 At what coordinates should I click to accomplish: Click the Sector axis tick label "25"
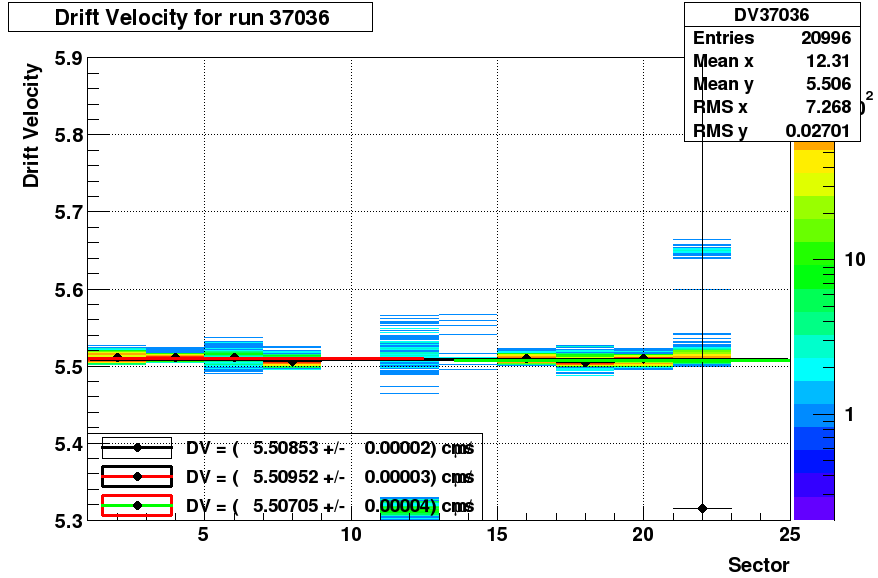pos(790,535)
